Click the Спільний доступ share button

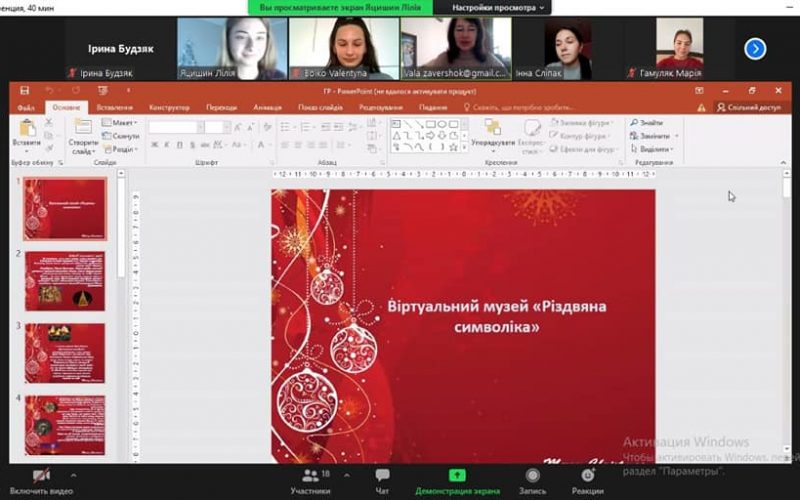pyautogui.click(x=748, y=107)
